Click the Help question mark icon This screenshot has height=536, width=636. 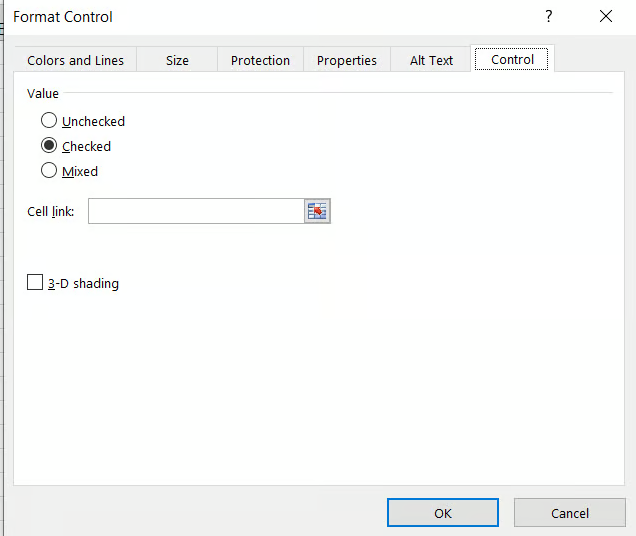[548, 17]
